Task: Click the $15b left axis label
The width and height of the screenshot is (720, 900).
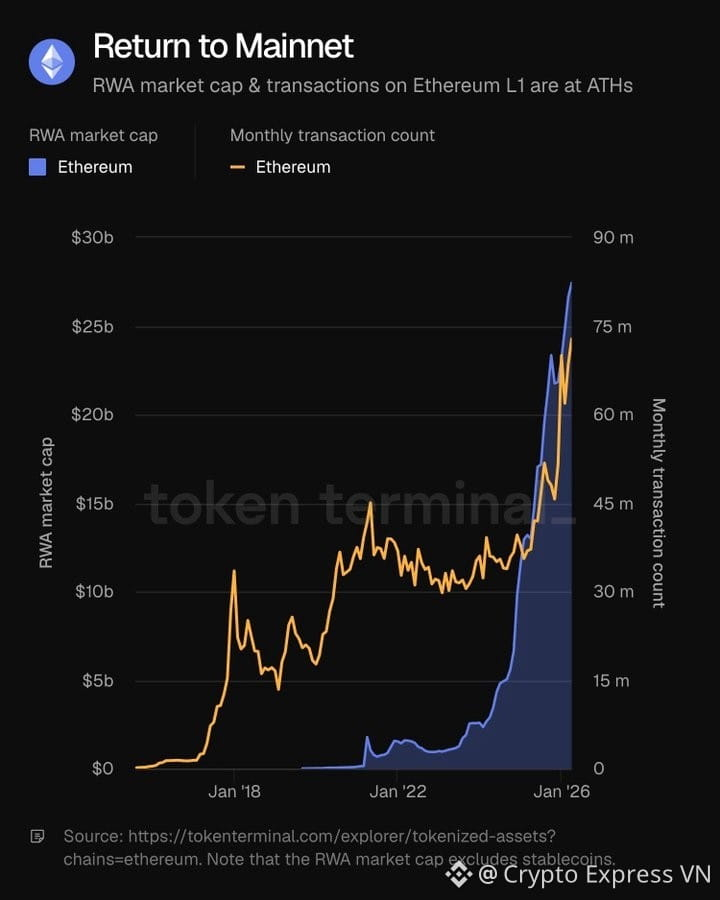Action: pos(95,504)
